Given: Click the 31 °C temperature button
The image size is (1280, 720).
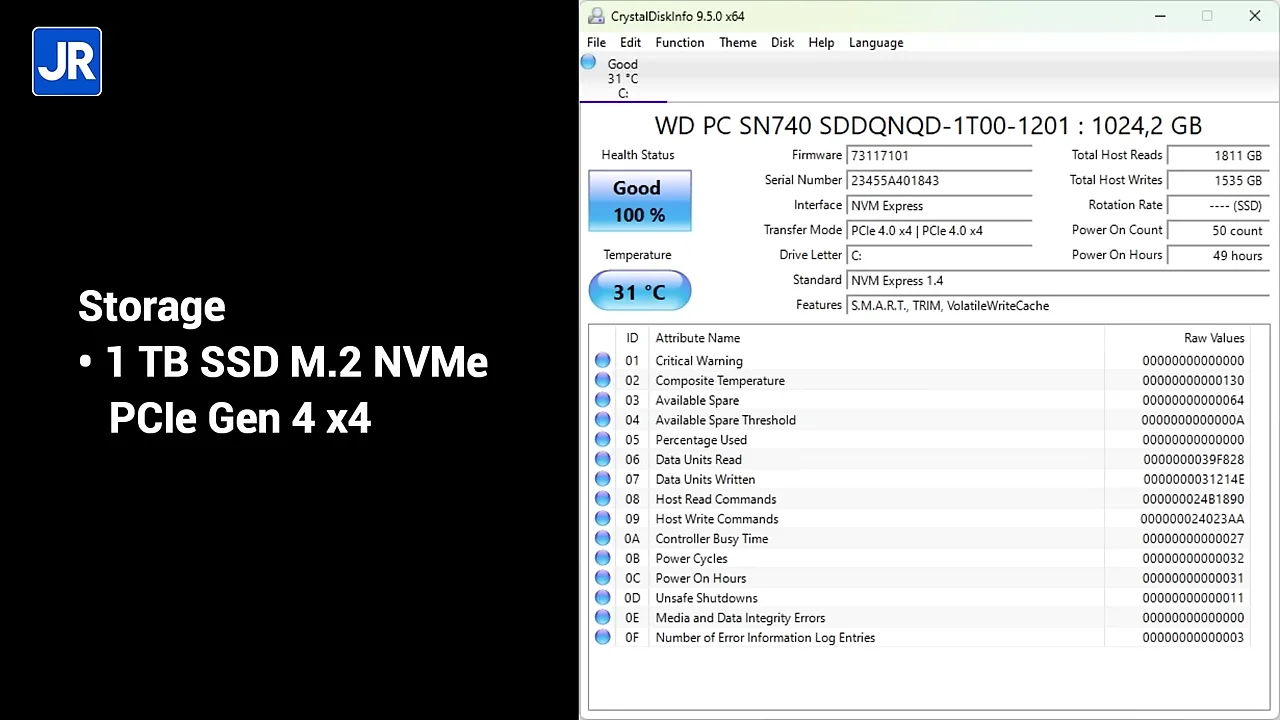Looking at the screenshot, I should [639, 292].
